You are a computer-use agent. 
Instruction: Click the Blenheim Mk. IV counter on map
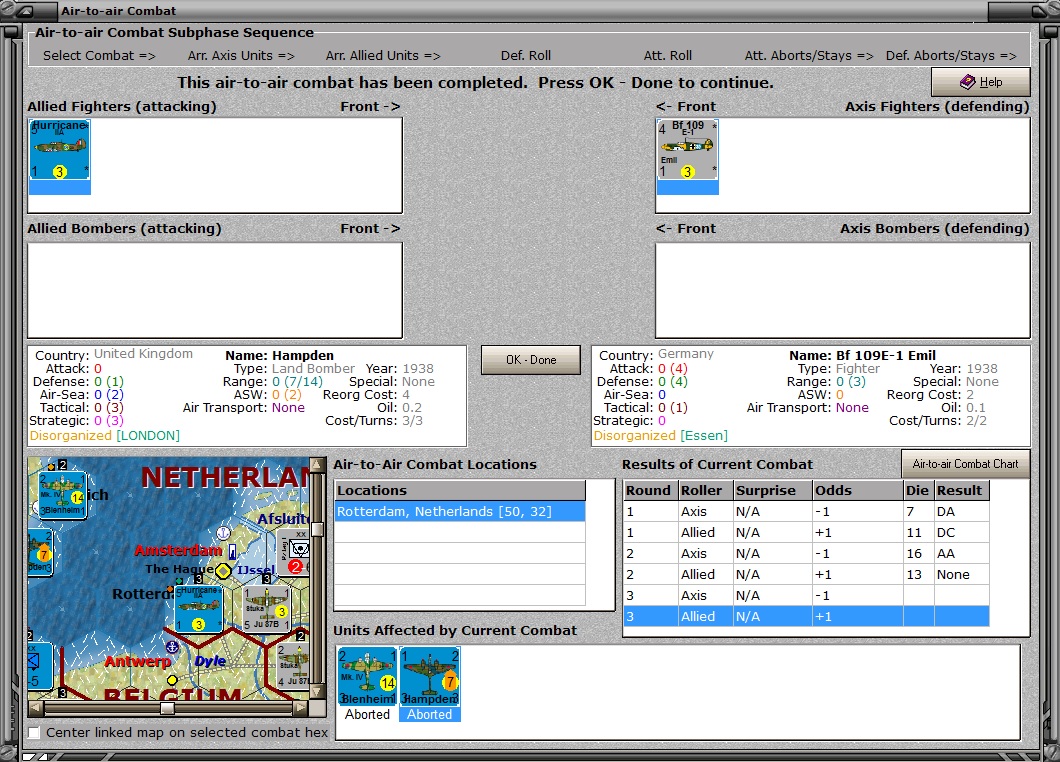[62, 494]
